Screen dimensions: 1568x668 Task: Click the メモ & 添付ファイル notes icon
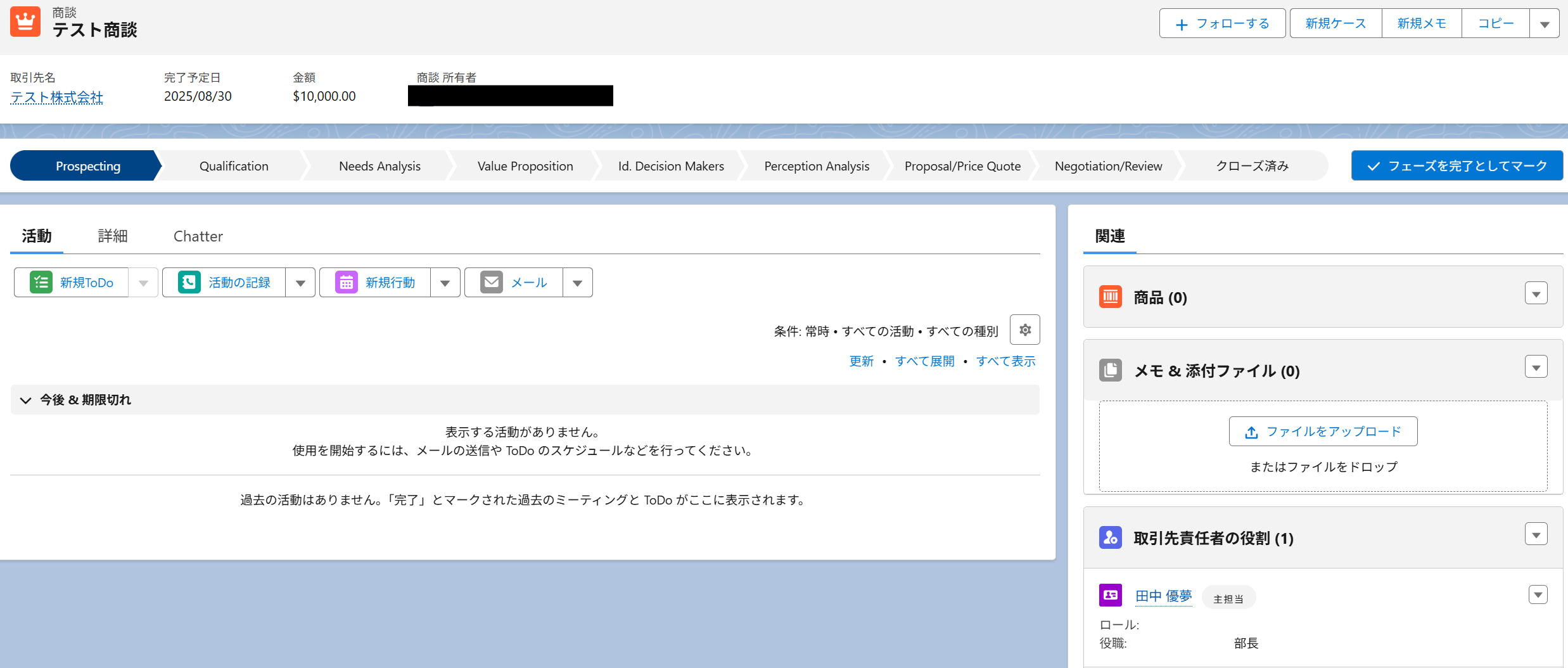pyautogui.click(x=1110, y=370)
